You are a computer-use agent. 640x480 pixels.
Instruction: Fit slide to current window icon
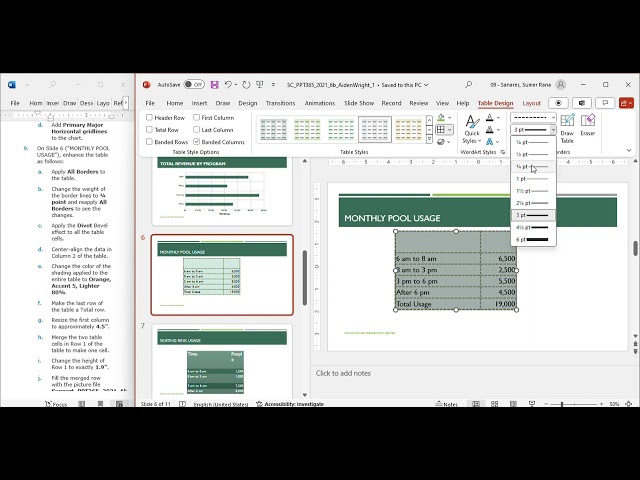click(x=629, y=404)
